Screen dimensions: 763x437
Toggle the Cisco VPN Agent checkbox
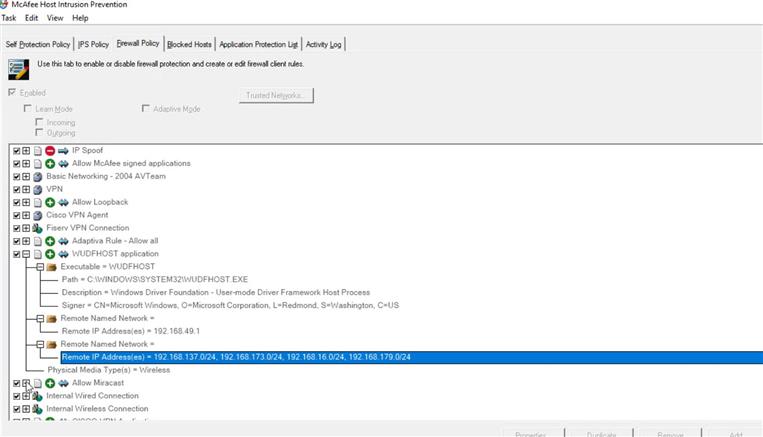(x=17, y=215)
